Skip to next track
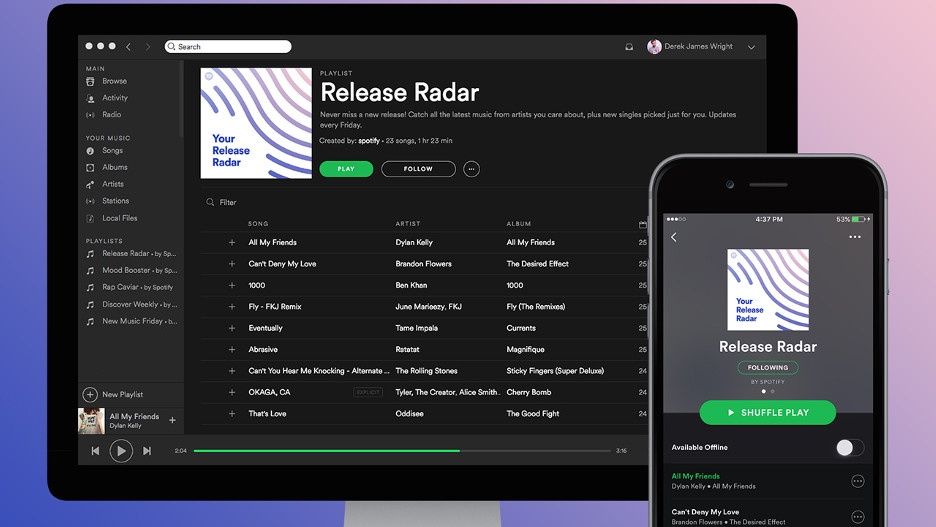Viewport: 936px width, 527px height. (147, 451)
